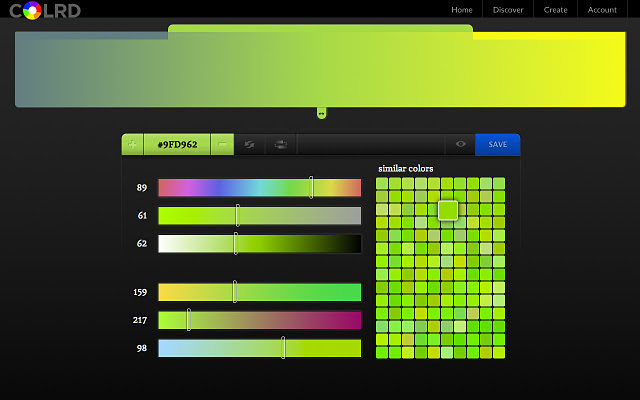Select the bottom-right swatch in similar colors grid
Viewport: 640px width, 400px height.
click(499, 353)
